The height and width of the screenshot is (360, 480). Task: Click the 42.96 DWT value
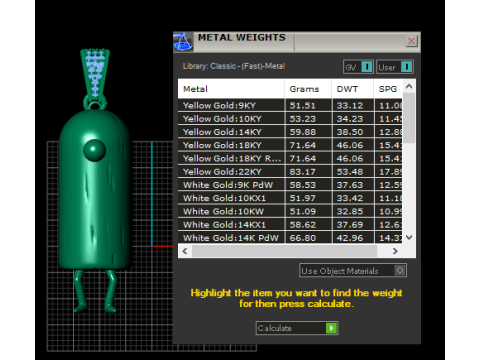pyautogui.click(x=350, y=238)
